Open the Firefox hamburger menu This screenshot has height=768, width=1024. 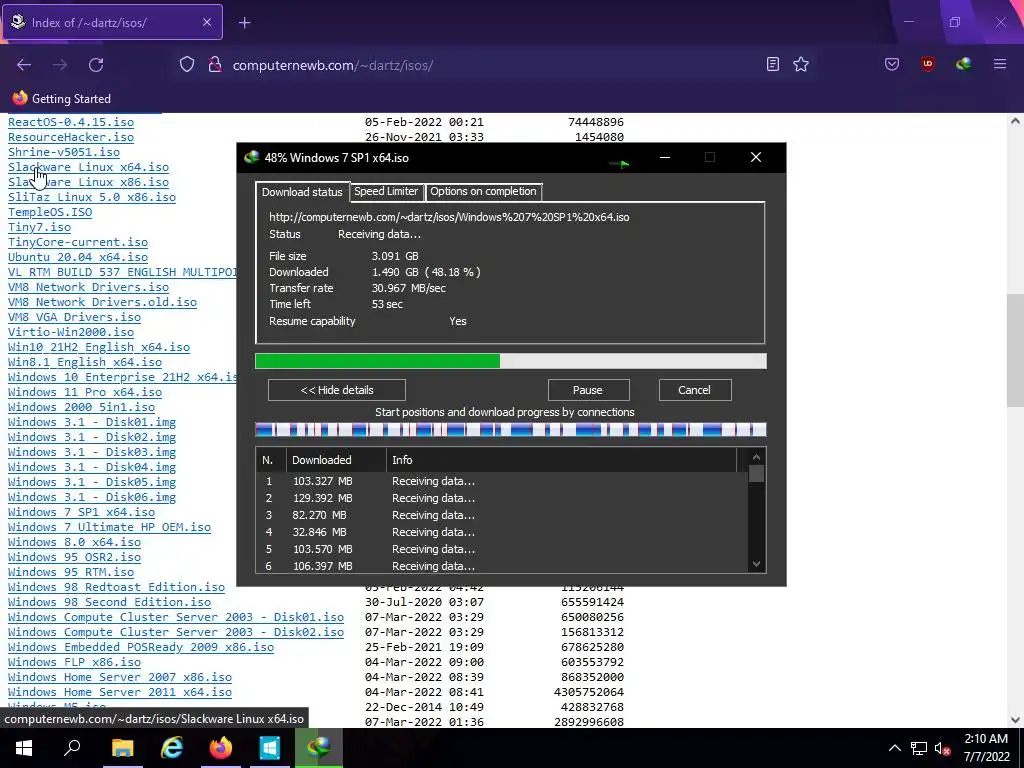click(x=1000, y=64)
